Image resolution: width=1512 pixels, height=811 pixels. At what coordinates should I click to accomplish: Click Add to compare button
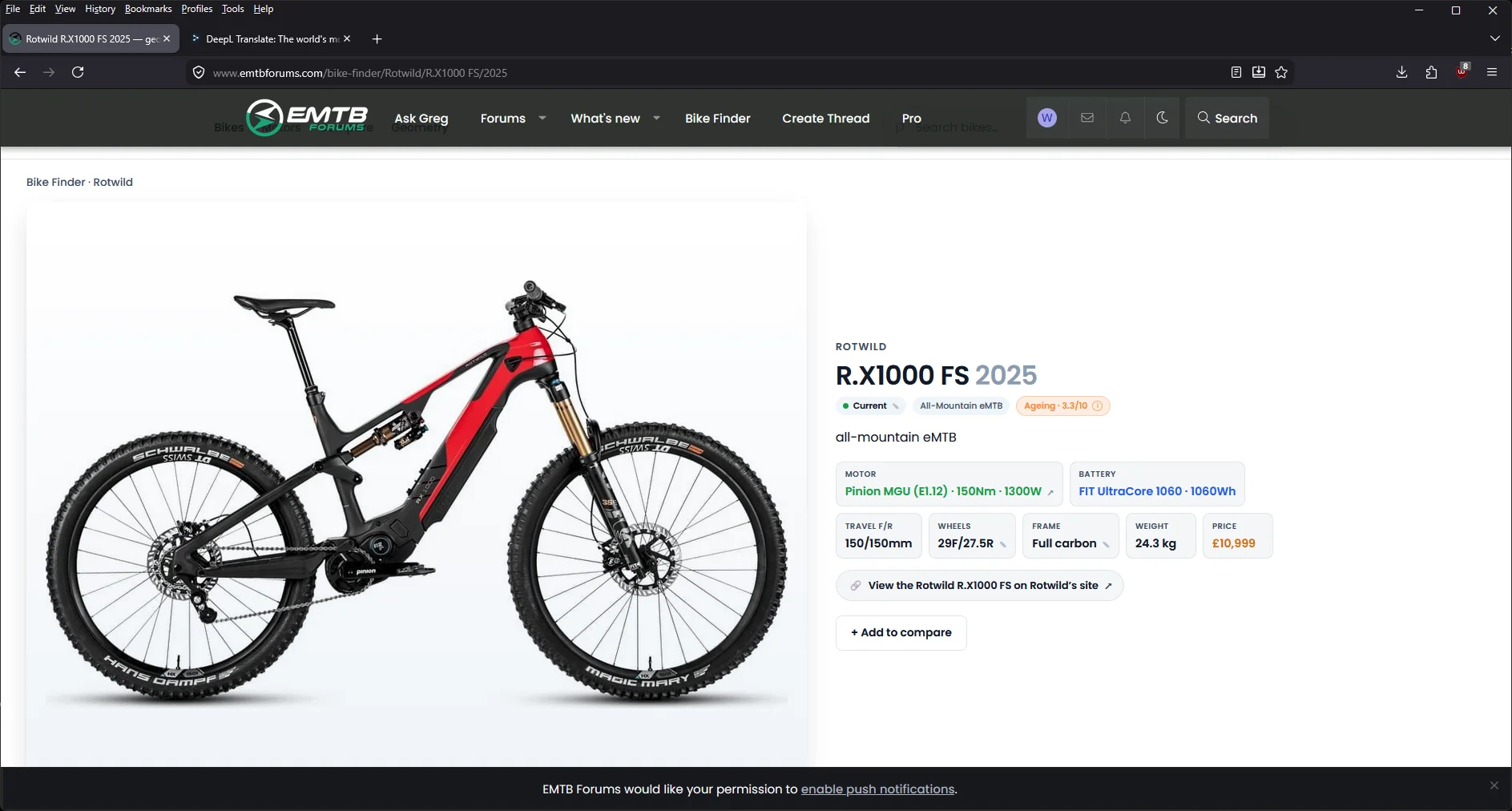(x=901, y=632)
